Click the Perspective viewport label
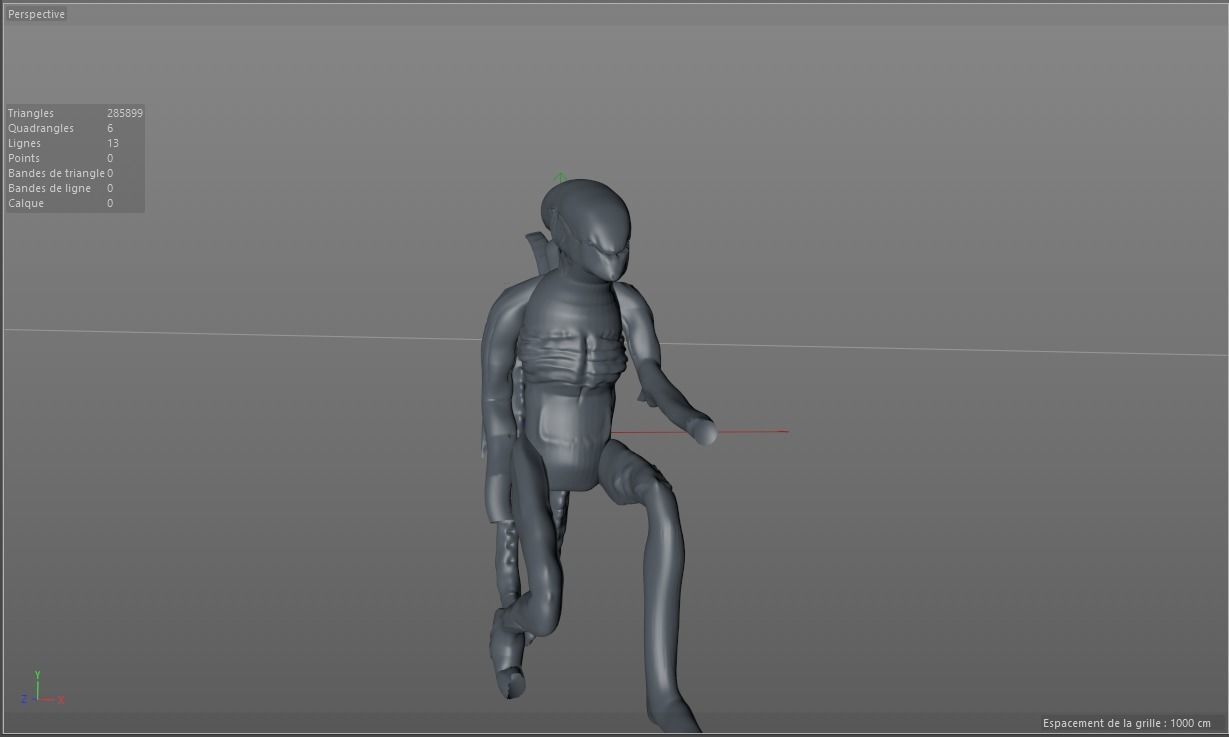Screen dimensions: 1229x737 36,14
